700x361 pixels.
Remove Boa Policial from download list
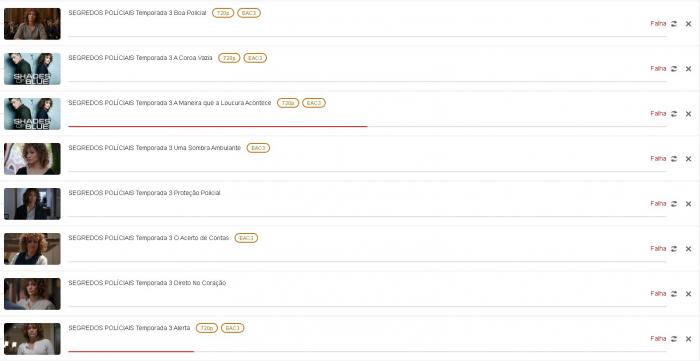[688, 24]
